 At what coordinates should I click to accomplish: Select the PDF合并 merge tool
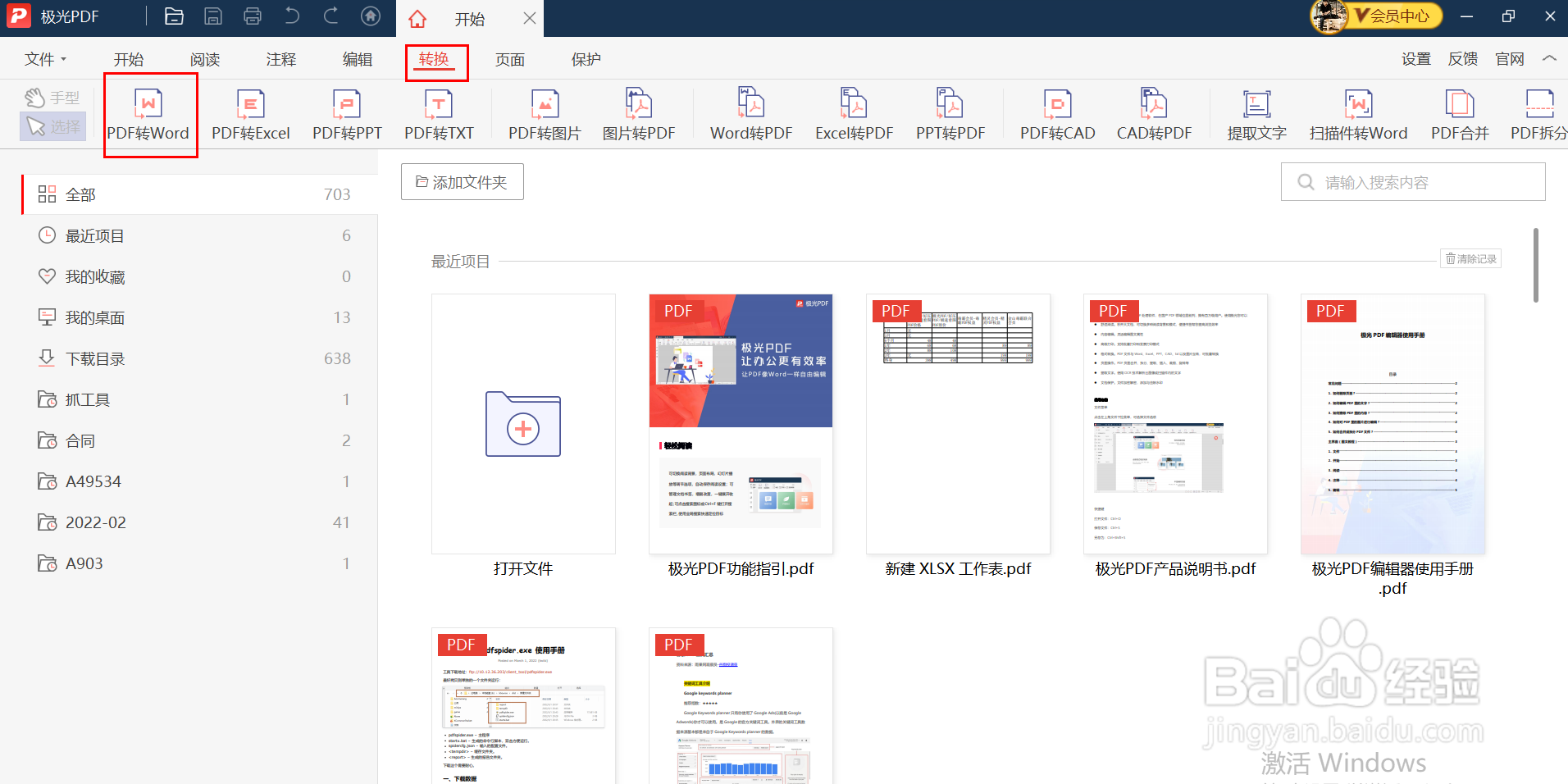pyautogui.click(x=1460, y=115)
